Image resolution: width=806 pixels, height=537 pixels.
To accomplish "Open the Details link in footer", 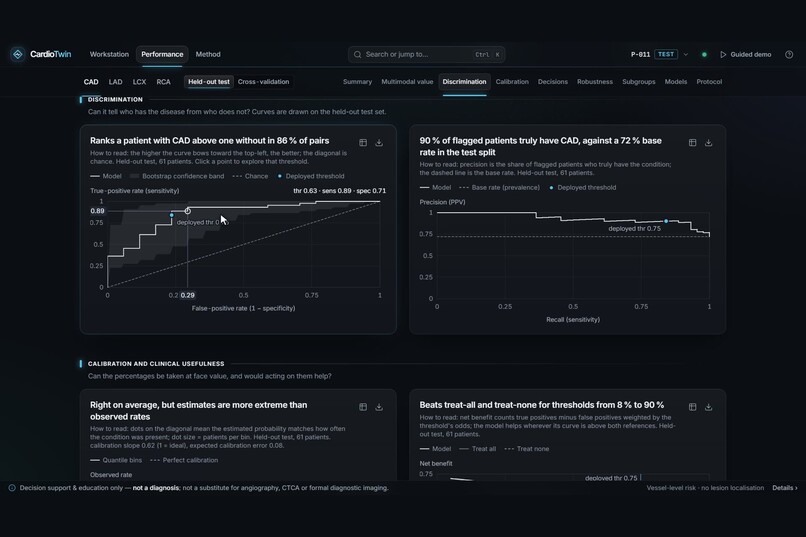I will [x=784, y=488].
